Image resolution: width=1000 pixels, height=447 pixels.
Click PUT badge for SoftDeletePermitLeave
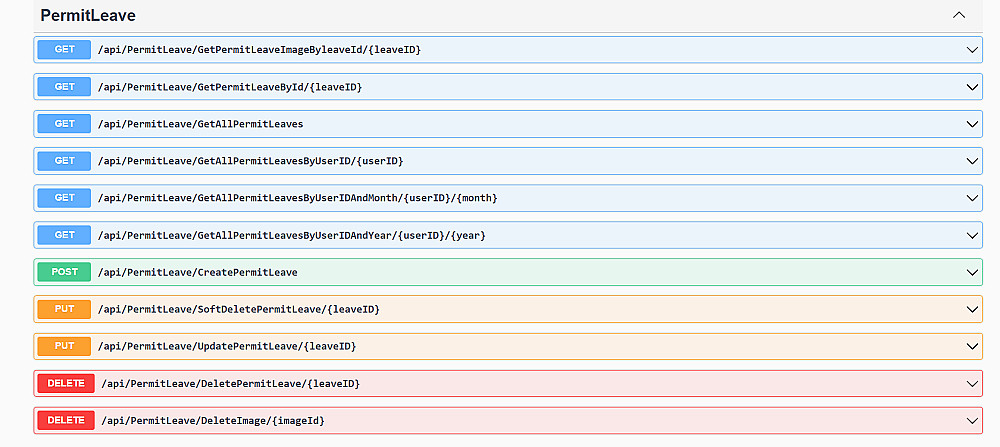click(64, 309)
